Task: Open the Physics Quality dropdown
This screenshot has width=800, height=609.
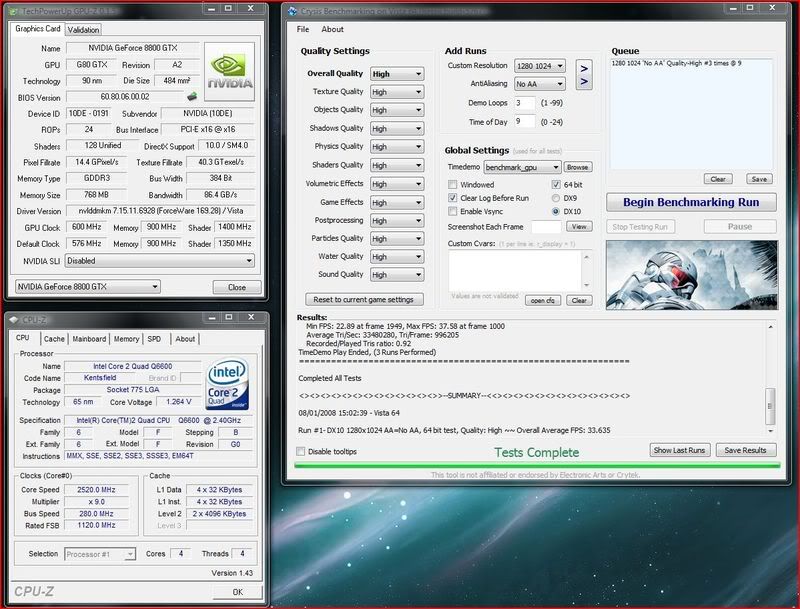Action: pos(397,147)
